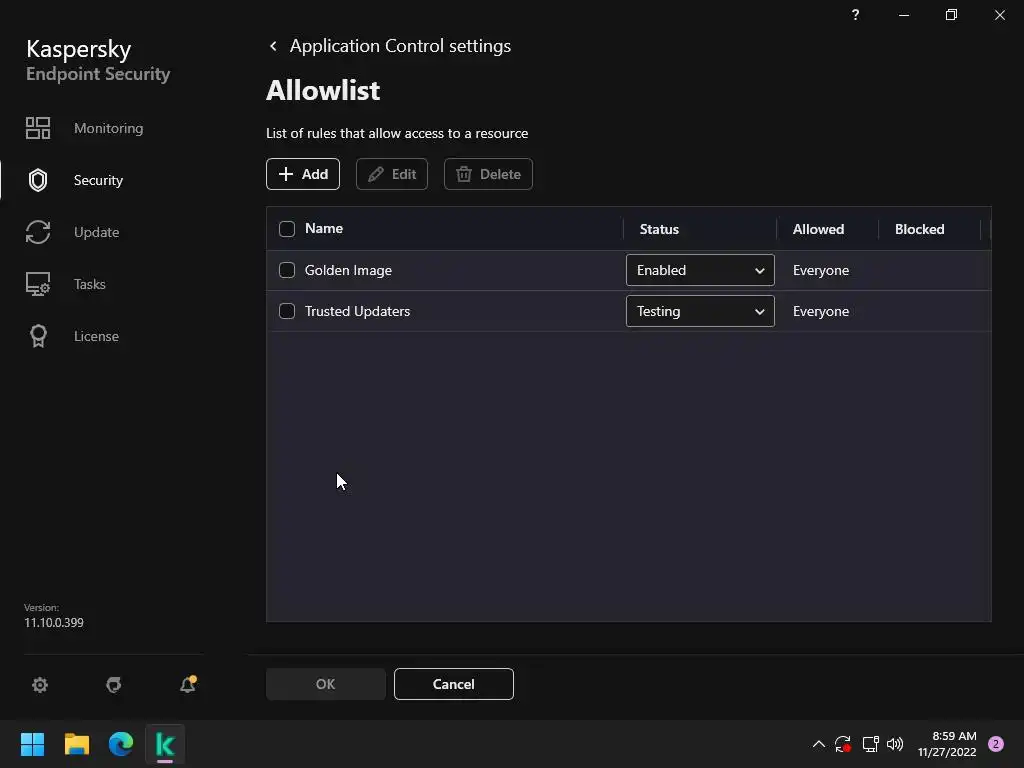Screen dimensions: 1024x768
Task: Click the version number 11.10.0.399
Action: click(x=54, y=622)
